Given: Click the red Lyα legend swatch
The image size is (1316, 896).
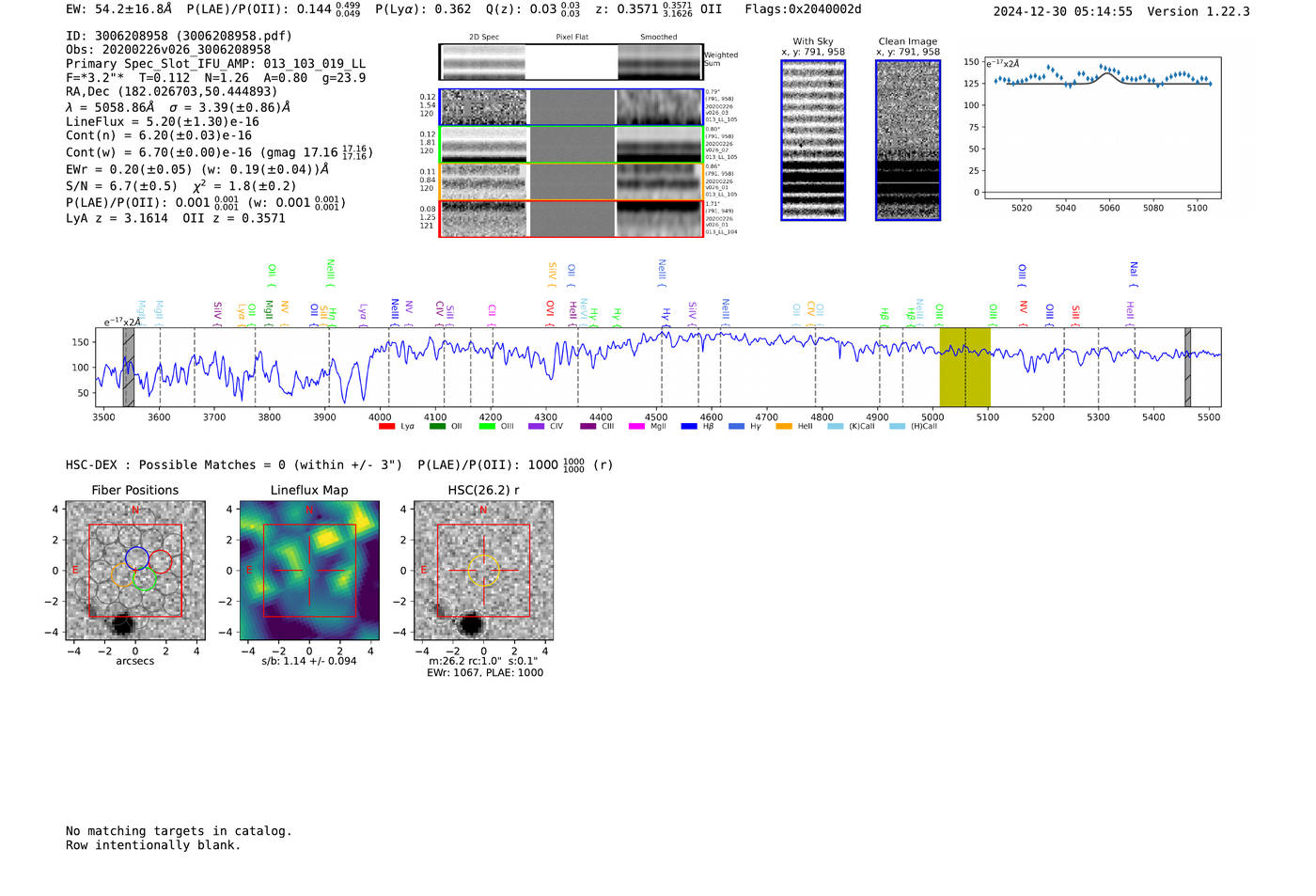Looking at the screenshot, I should pos(386,427).
